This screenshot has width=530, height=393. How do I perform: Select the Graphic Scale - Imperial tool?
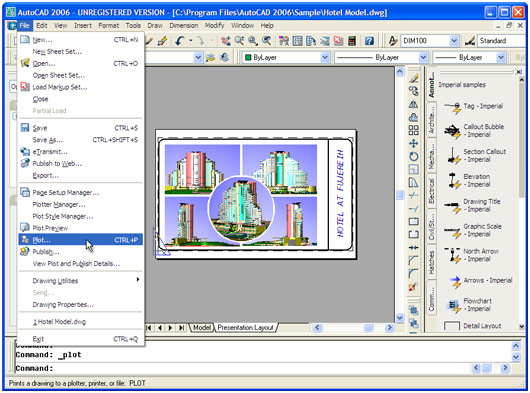[474, 230]
